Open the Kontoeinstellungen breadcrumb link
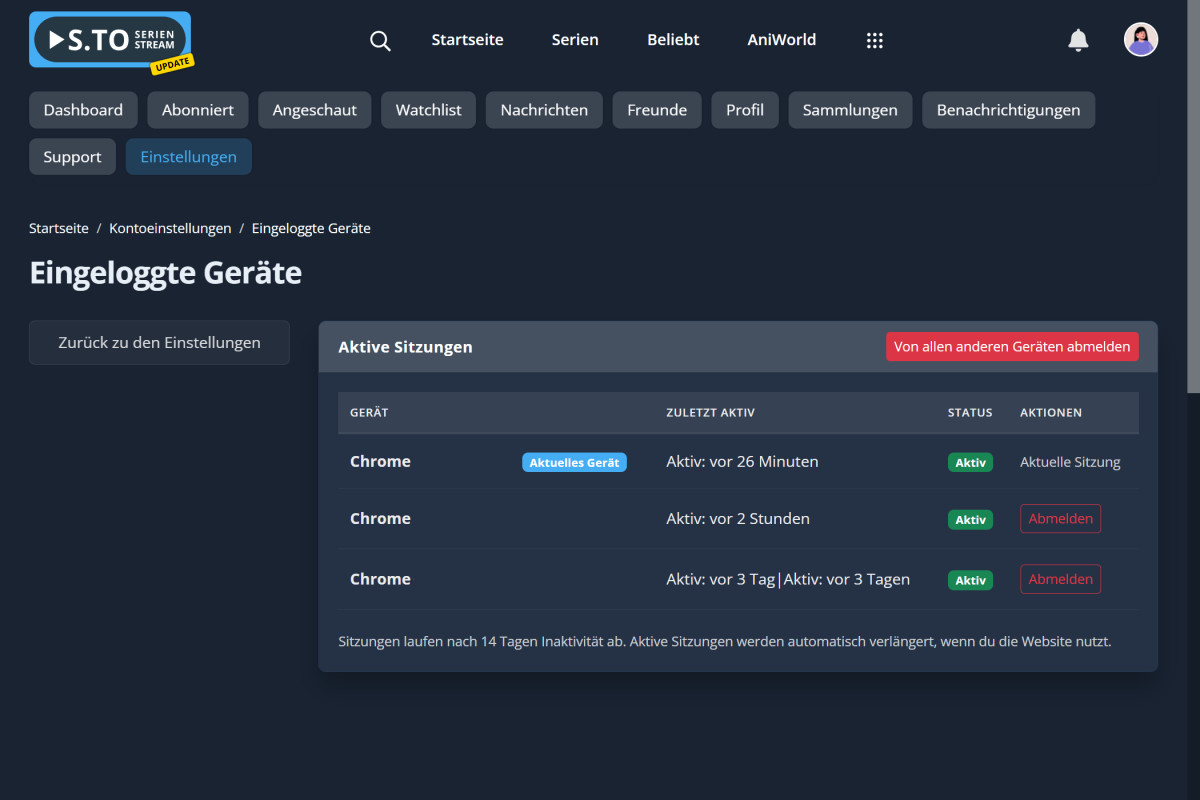Screen dimensions: 1200x800 point(170,228)
